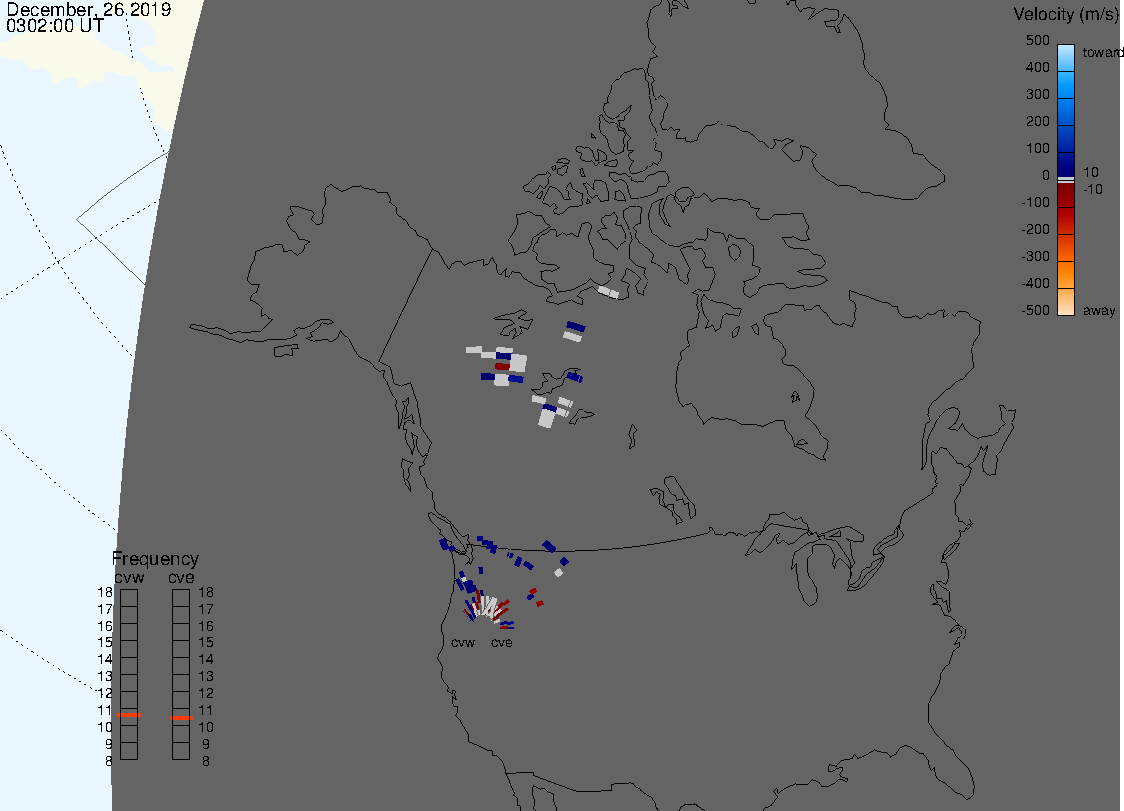Click 18 on the cve frequency scale
The height and width of the screenshot is (811, 1124).
(x=206, y=592)
